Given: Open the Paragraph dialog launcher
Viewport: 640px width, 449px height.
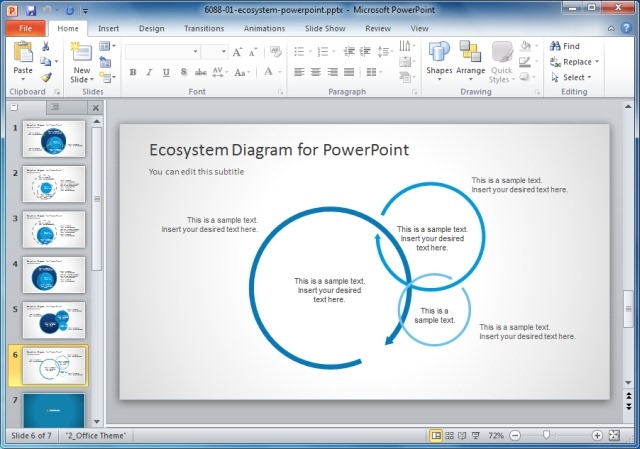Looking at the screenshot, I should point(415,93).
